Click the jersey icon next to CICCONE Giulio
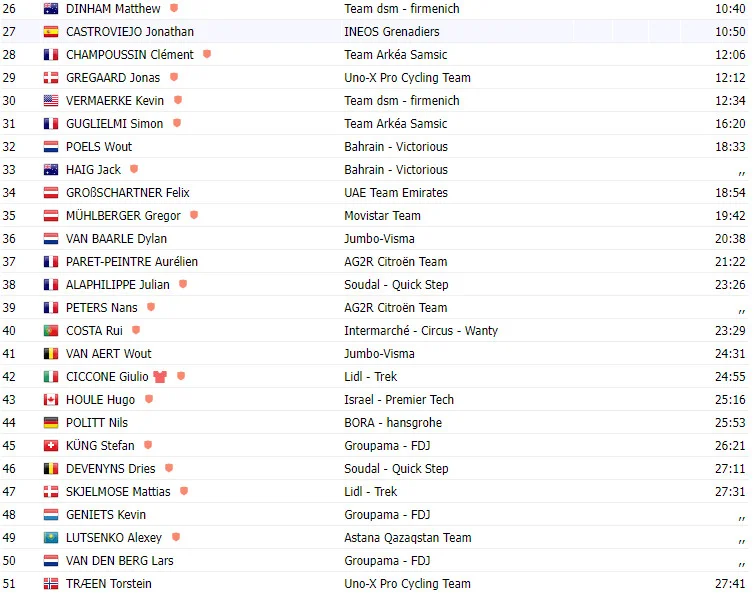Image resolution: width=754 pixels, height=593 pixels. coord(160,377)
